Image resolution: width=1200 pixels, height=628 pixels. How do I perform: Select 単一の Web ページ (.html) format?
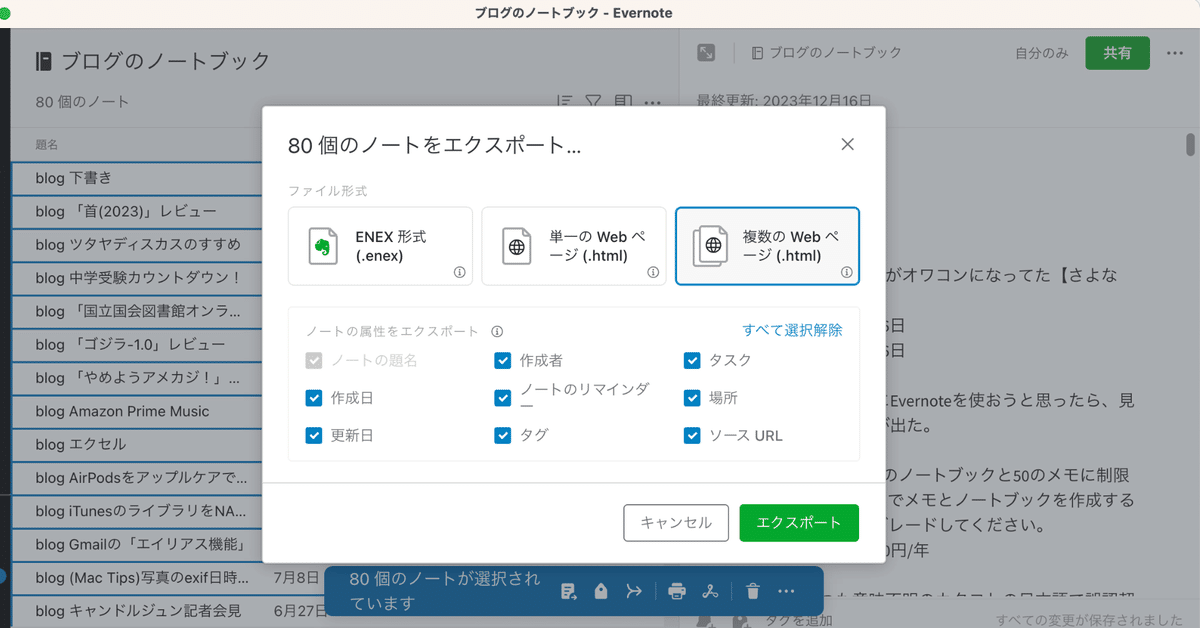pyautogui.click(x=574, y=246)
